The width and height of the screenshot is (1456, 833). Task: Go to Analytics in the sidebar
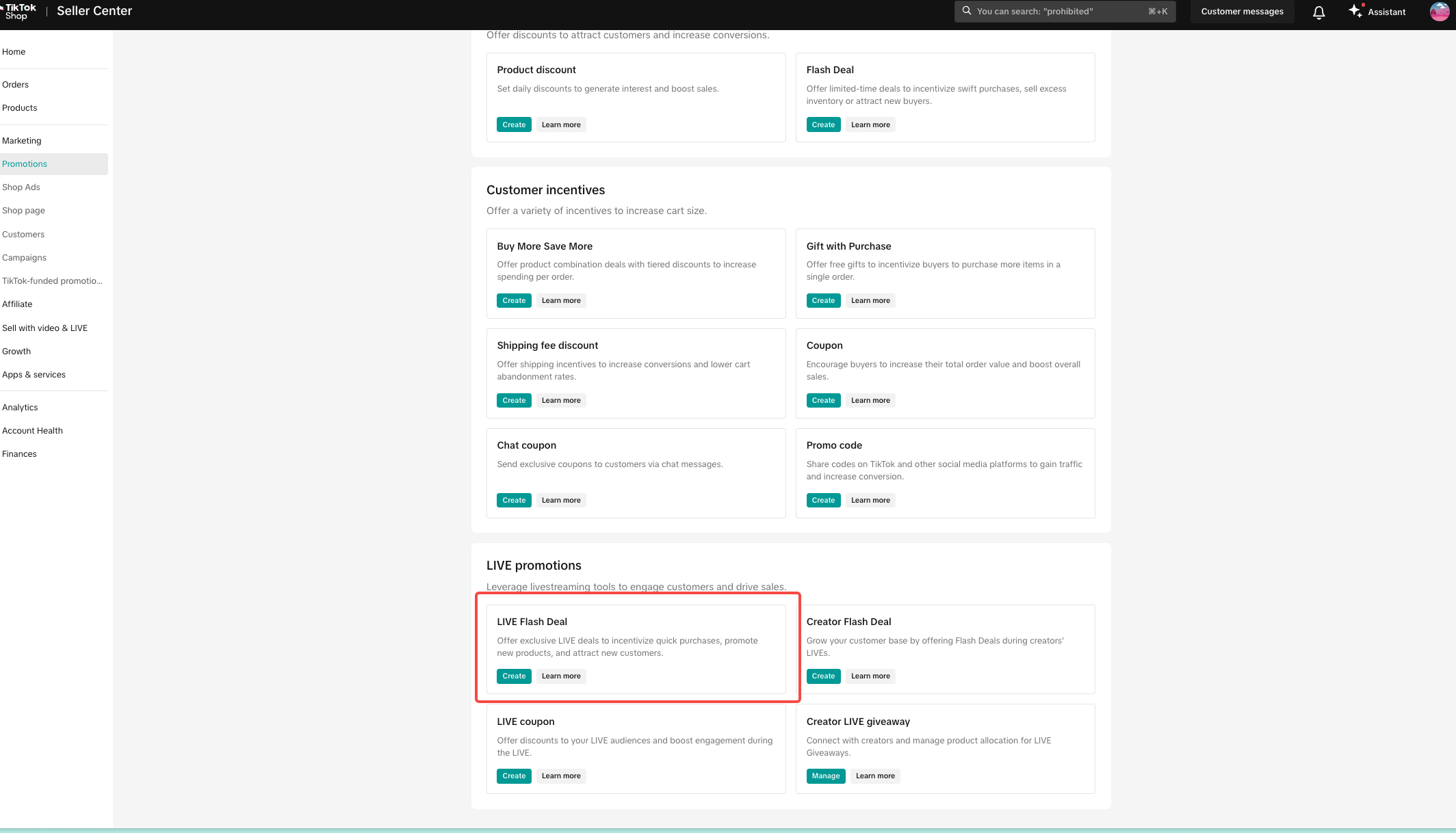(20, 408)
